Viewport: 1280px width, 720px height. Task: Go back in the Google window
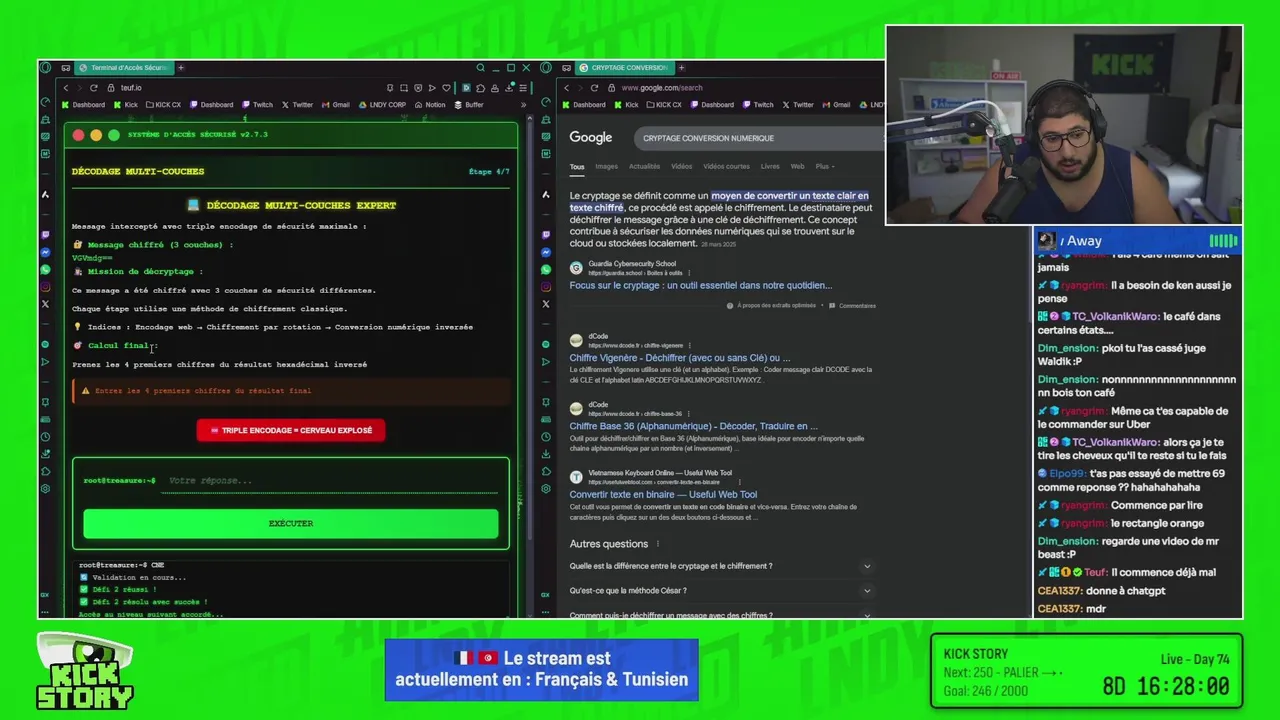(x=566, y=88)
